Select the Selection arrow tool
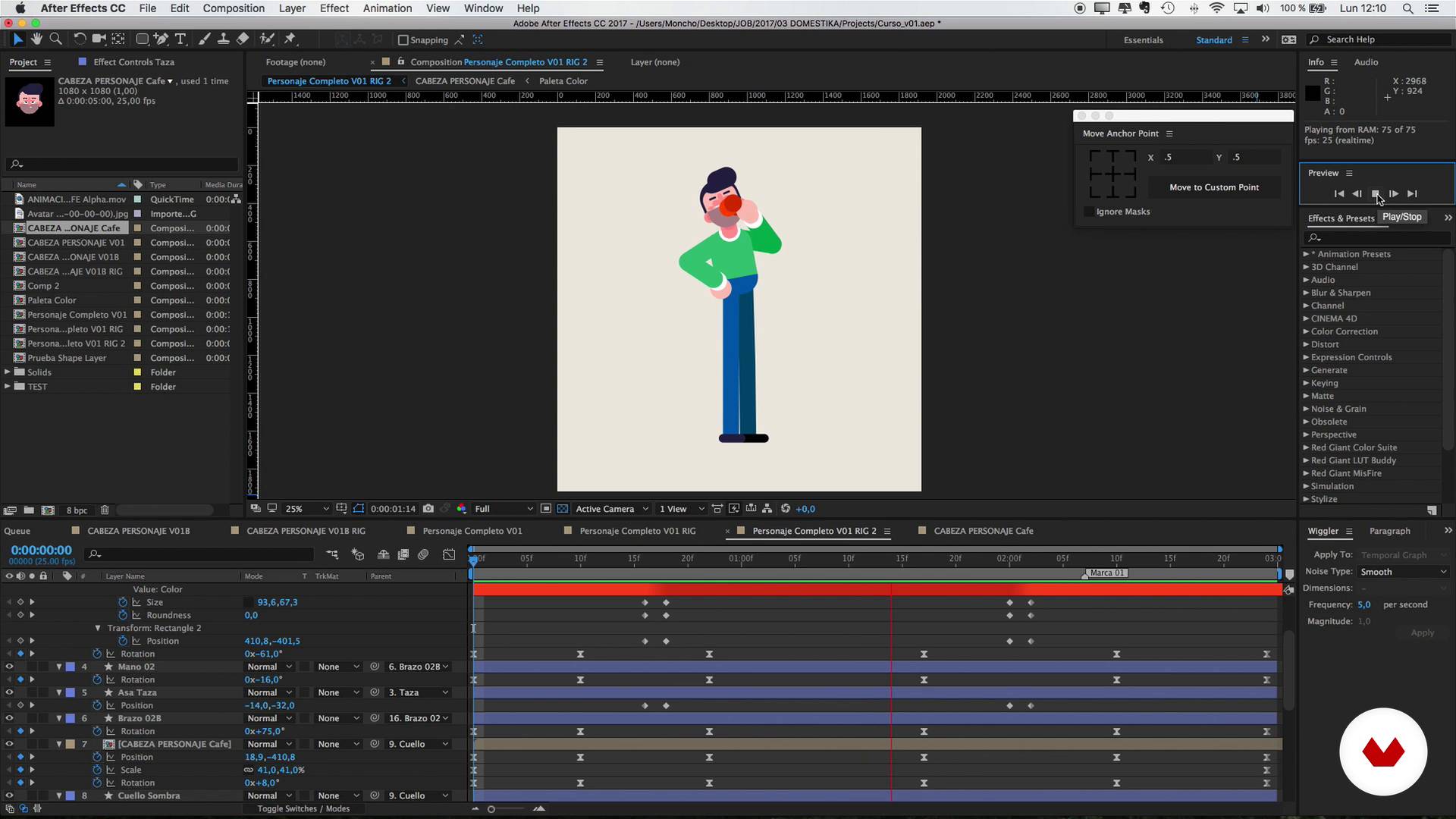The image size is (1456, 819). [x=18, y=39]
